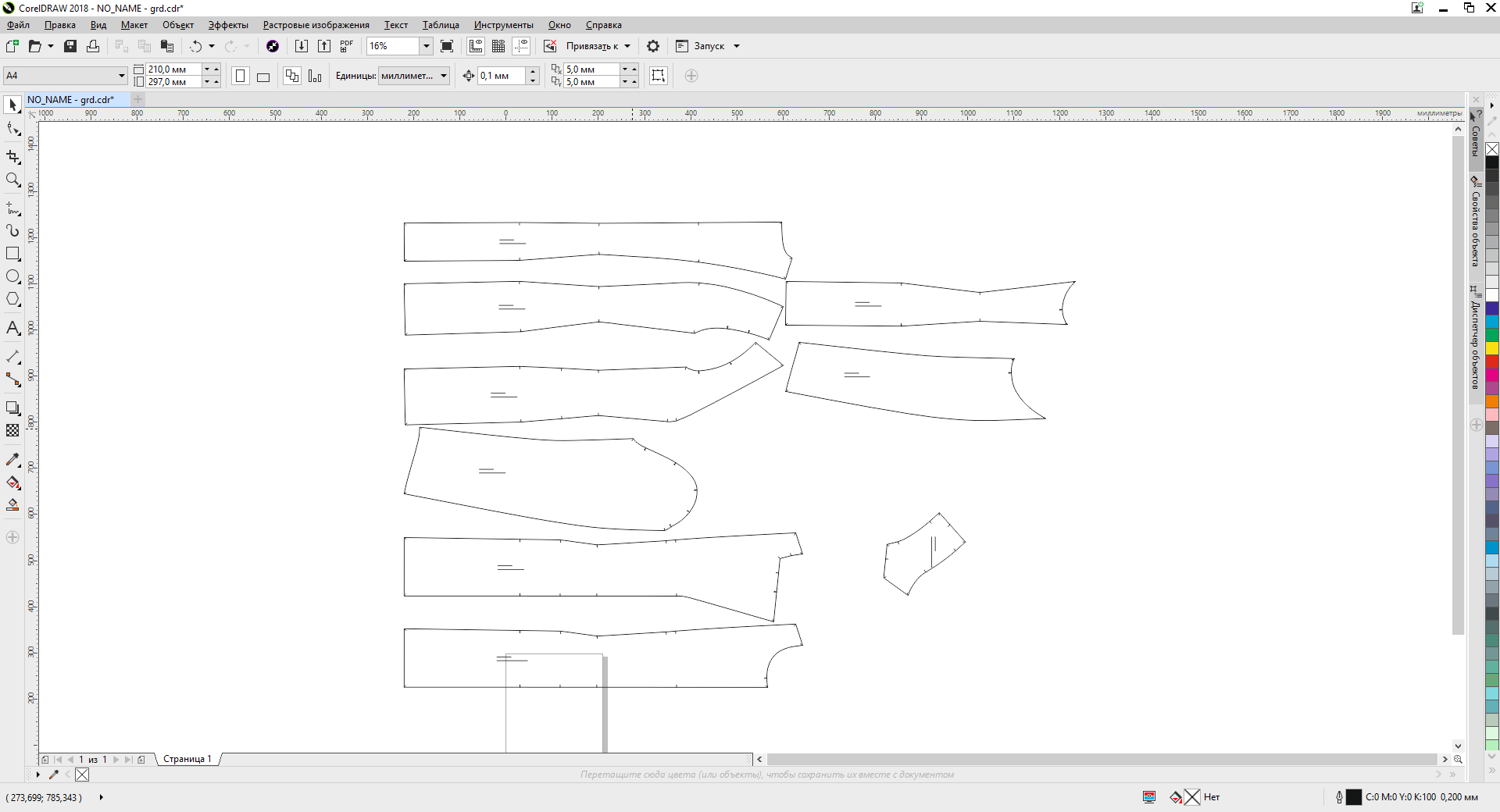
Task: Click the Запуск launch button
Action: point(709,46)
